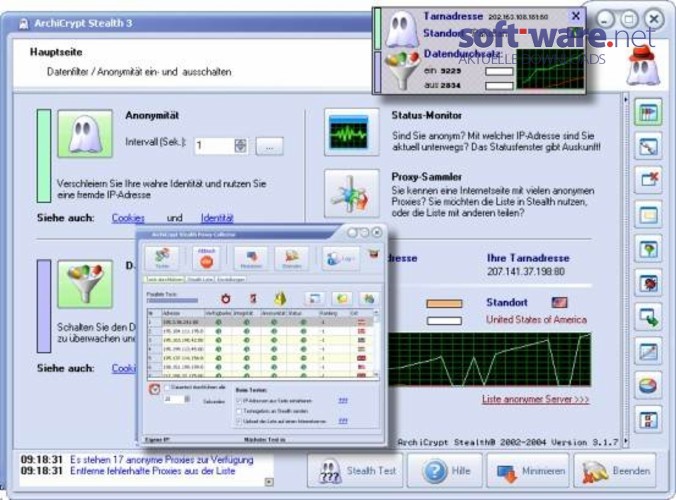The height and width of the screenshot is (500, 676).
Task: Click the Tarnadresse value 207.141.37.198:80
Action: click(x=526, y=272)
